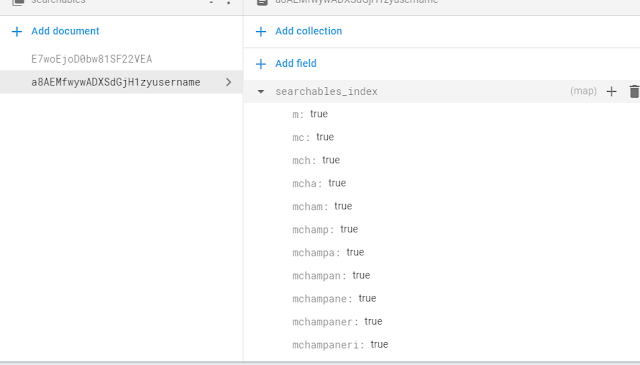Click the Add collection link

(x=309, y=31)
